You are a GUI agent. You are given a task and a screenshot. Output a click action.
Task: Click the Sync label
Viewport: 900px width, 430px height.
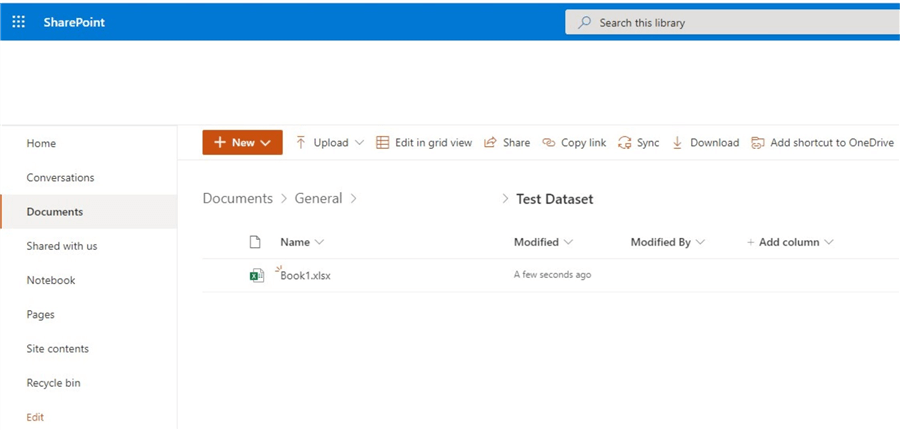point(648,143)
